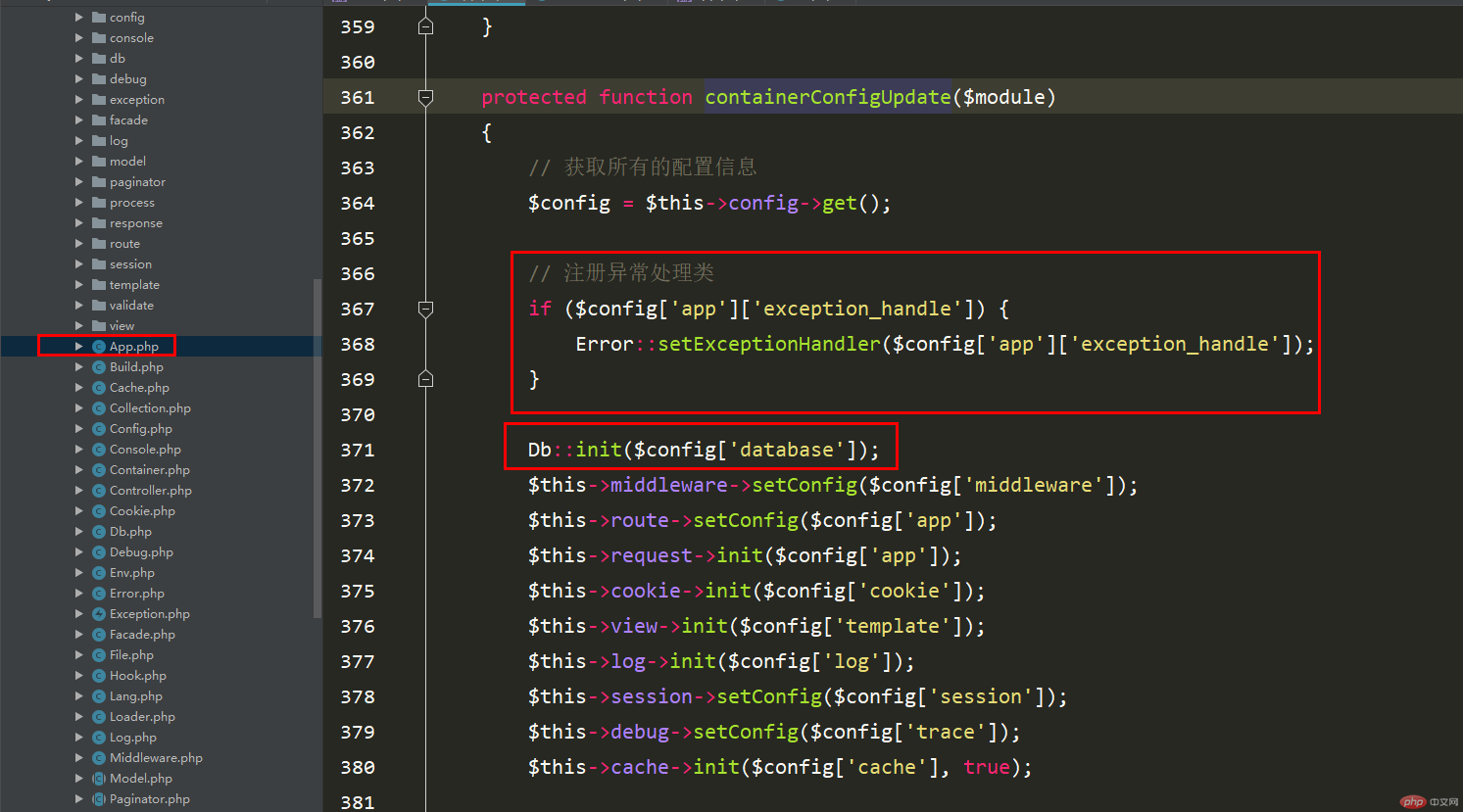The width and height of the screenshot is (1463, 812).
Task: Select Debug.php in project tree
Action: [x=141, y=551]
